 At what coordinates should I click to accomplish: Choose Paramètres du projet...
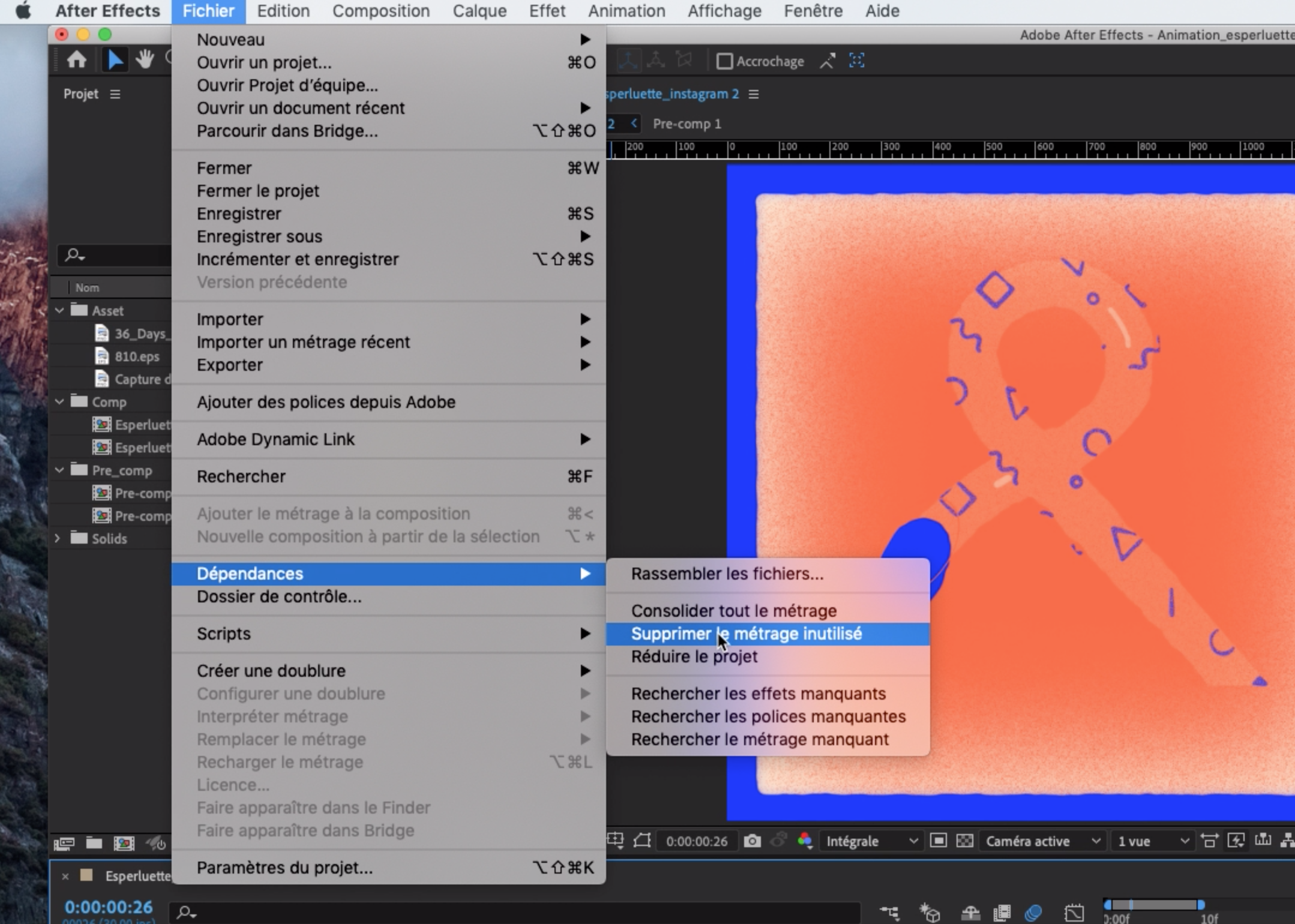(x=388, y=868)
